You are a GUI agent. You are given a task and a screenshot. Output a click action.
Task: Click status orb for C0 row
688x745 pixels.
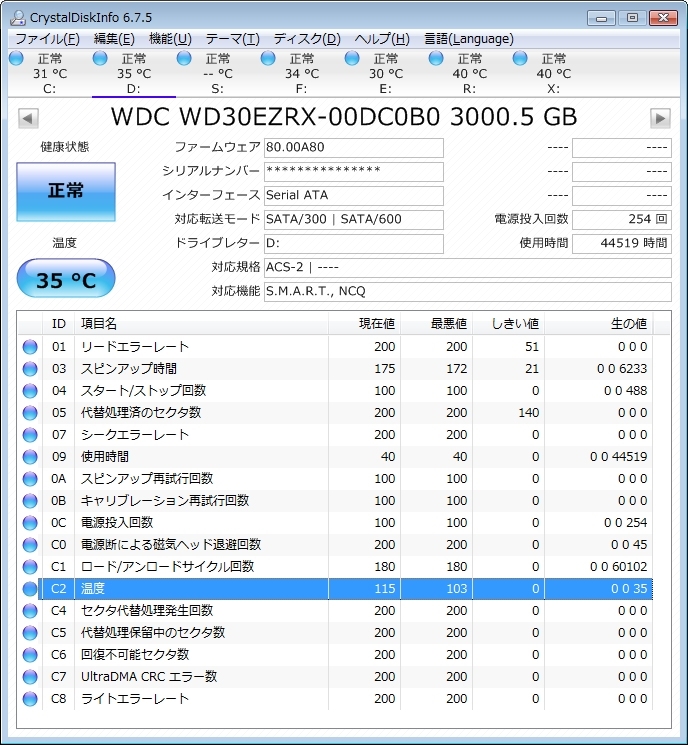30,544
